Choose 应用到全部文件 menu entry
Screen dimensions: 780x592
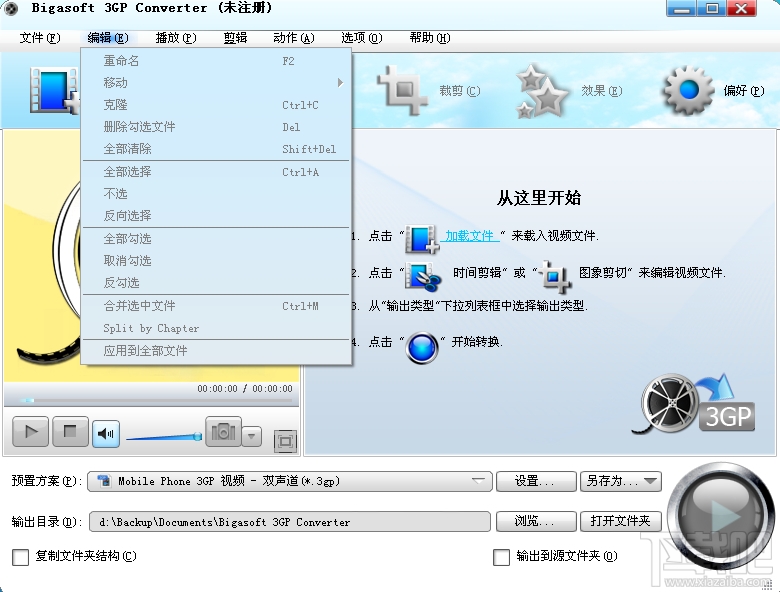(216, 351)
